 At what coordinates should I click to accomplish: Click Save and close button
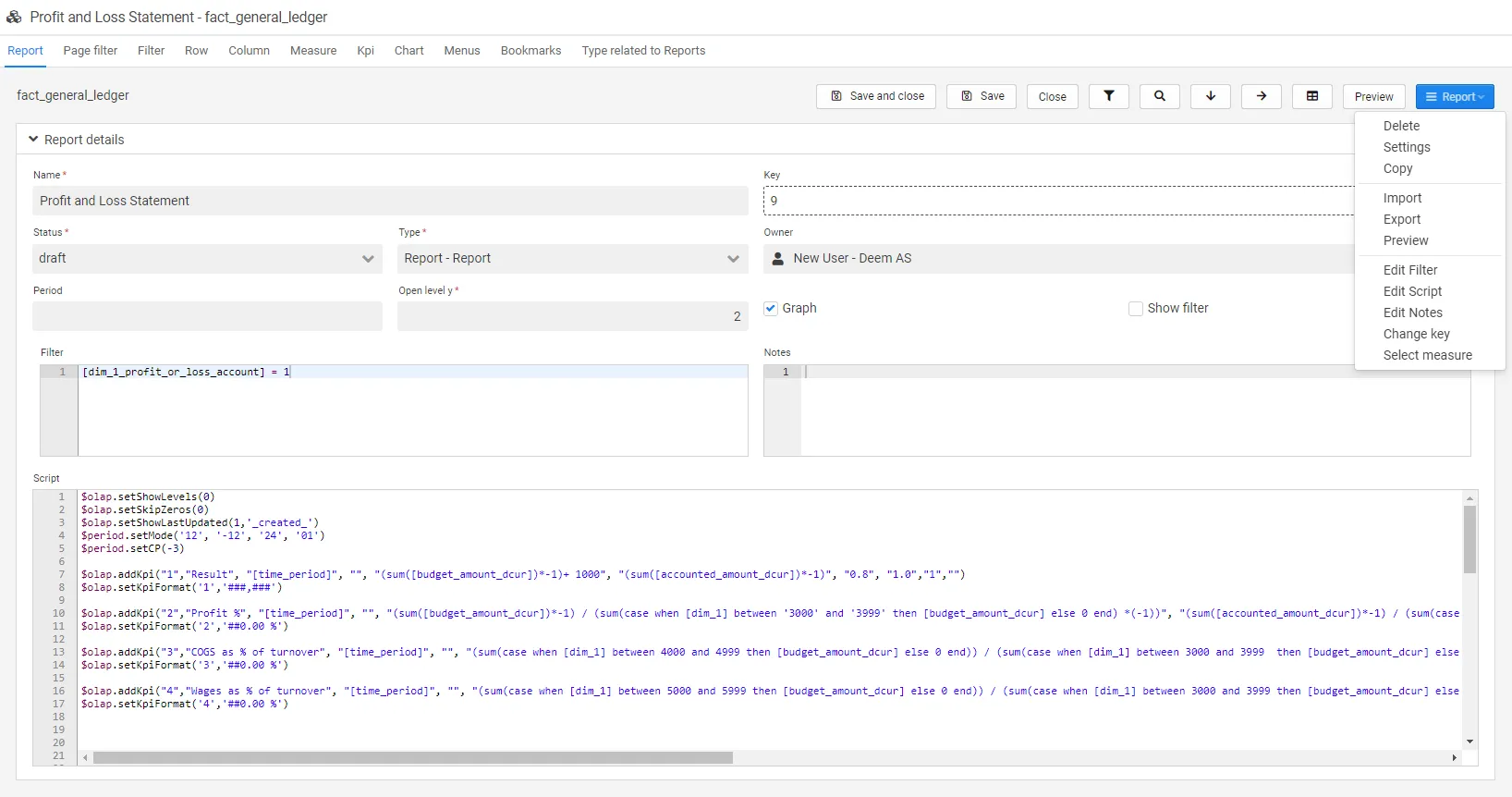point(876,96)
